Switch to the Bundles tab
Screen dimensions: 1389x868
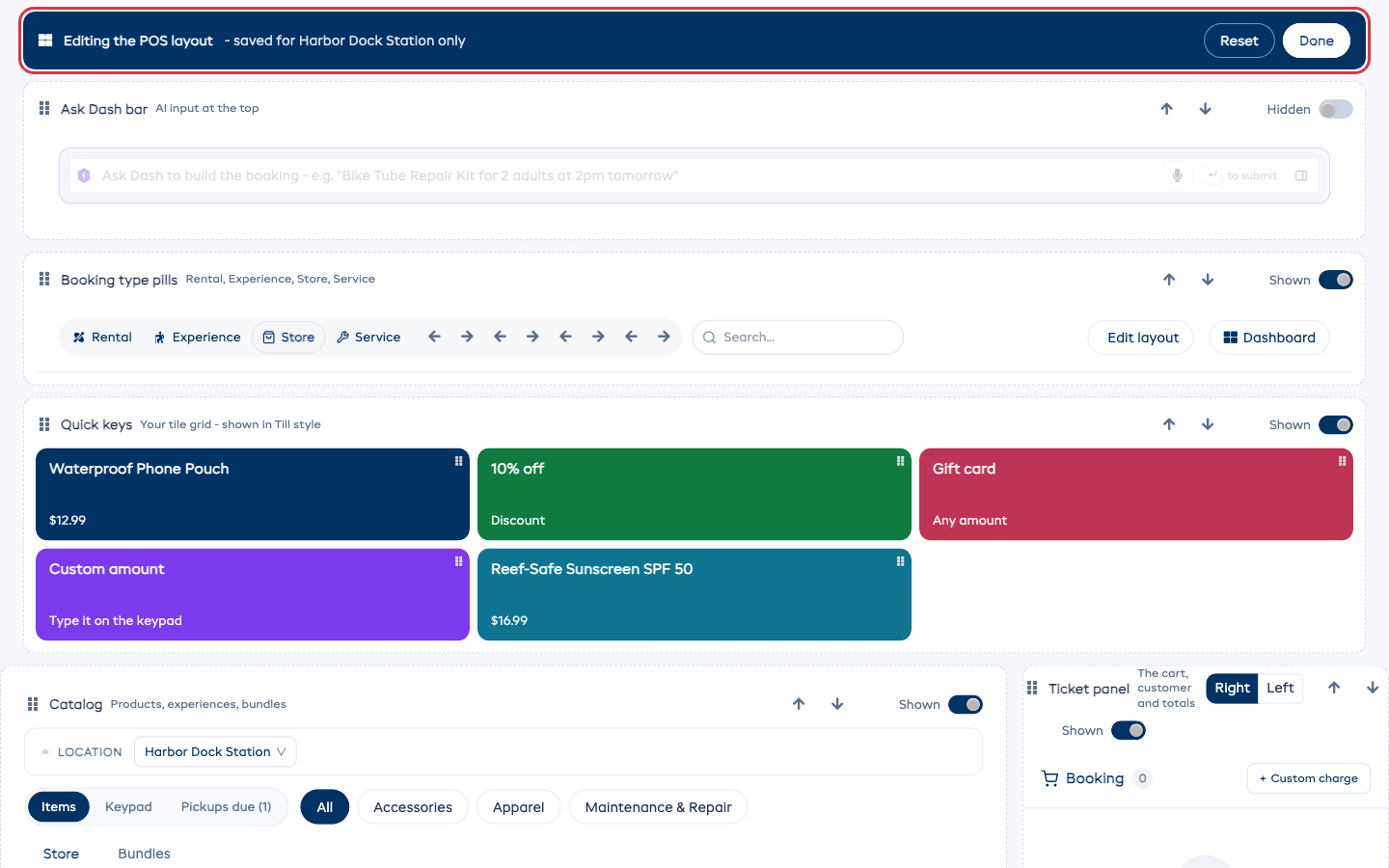pyautogui.click(x=144, y=854)
